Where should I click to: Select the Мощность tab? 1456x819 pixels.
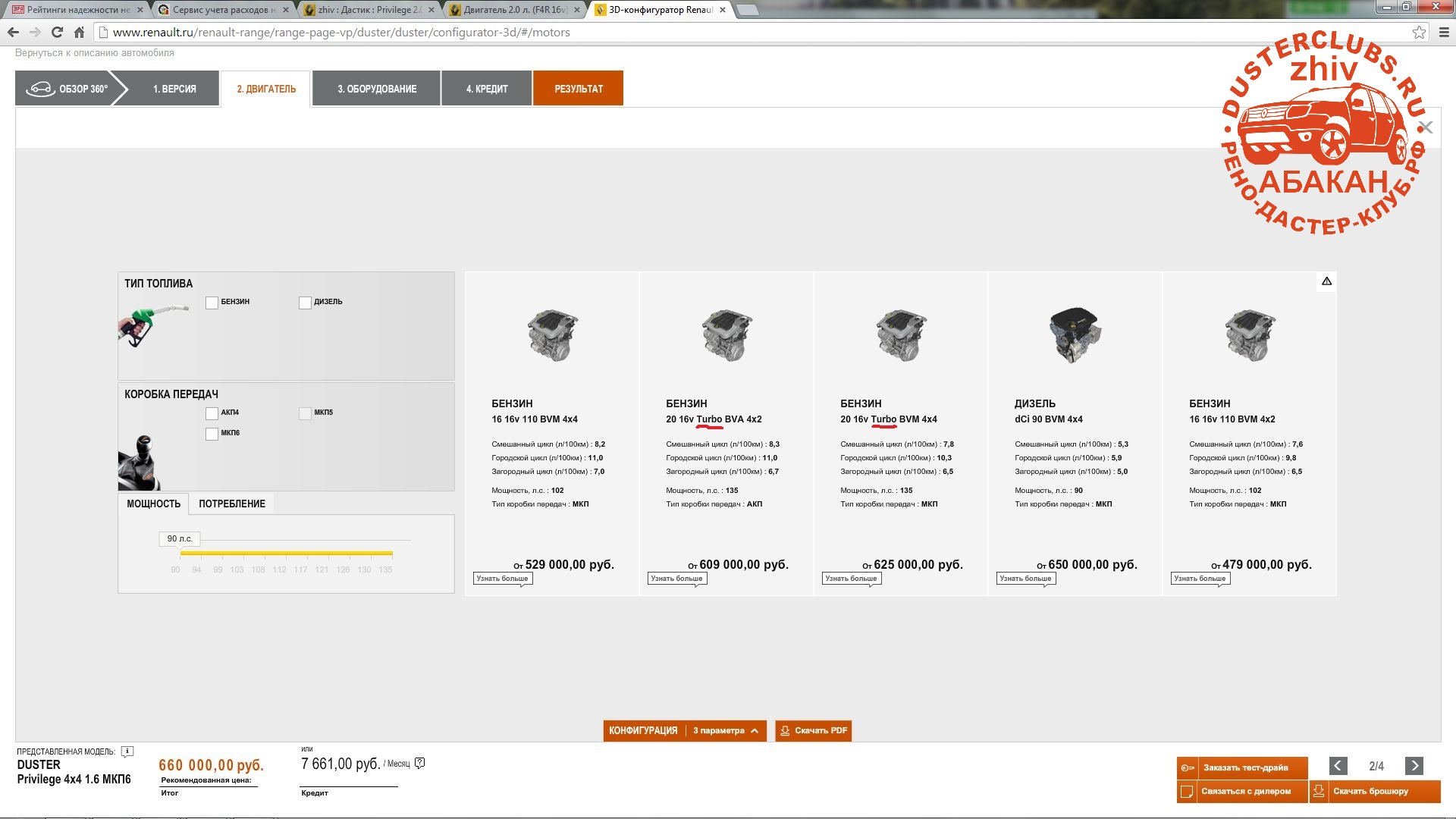pyautogui.click(x=153, y=504)
